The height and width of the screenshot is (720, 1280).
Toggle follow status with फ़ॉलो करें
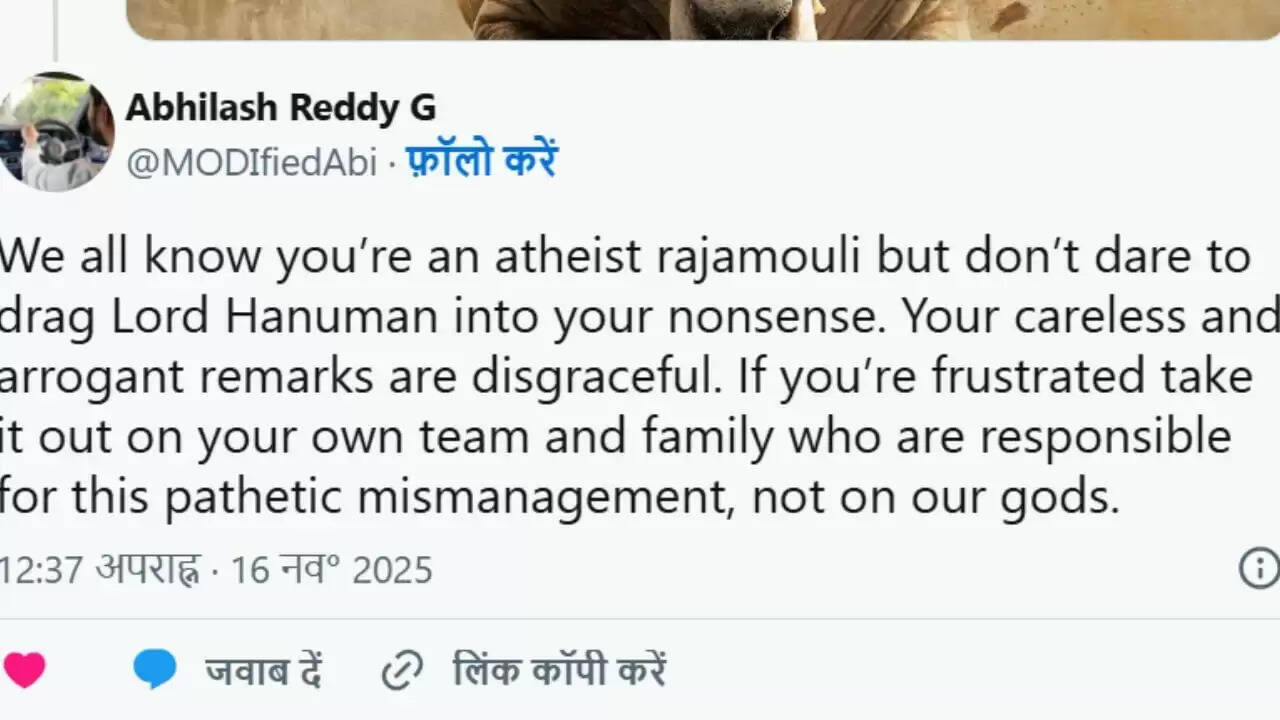482,159
